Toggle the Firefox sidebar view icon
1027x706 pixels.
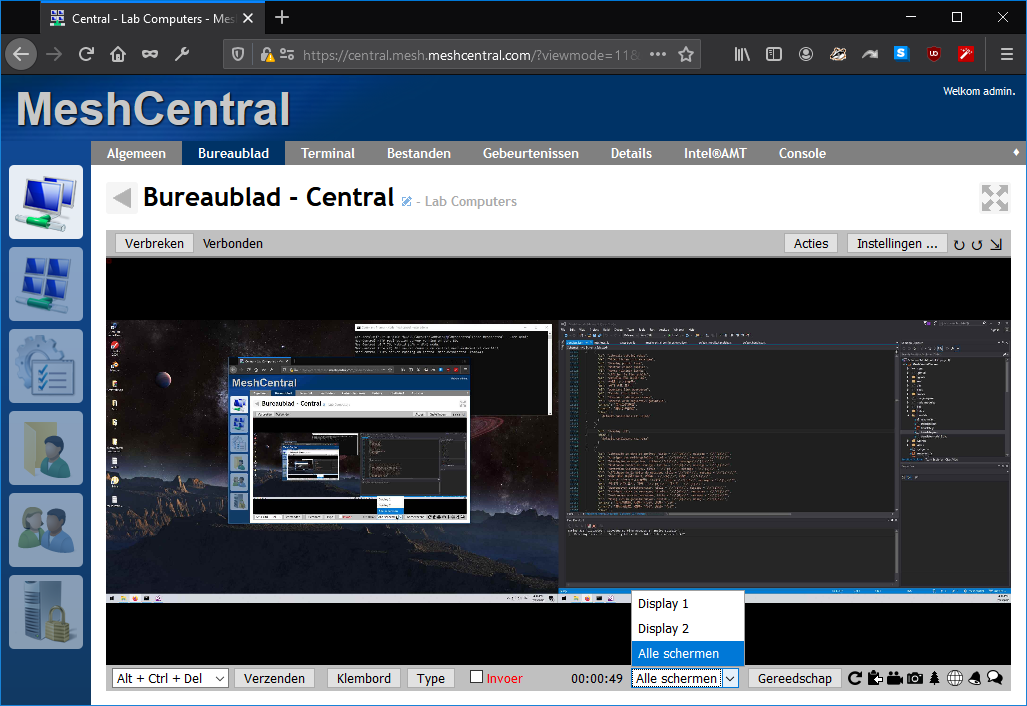pyautogui.click(x=774, y=54)
